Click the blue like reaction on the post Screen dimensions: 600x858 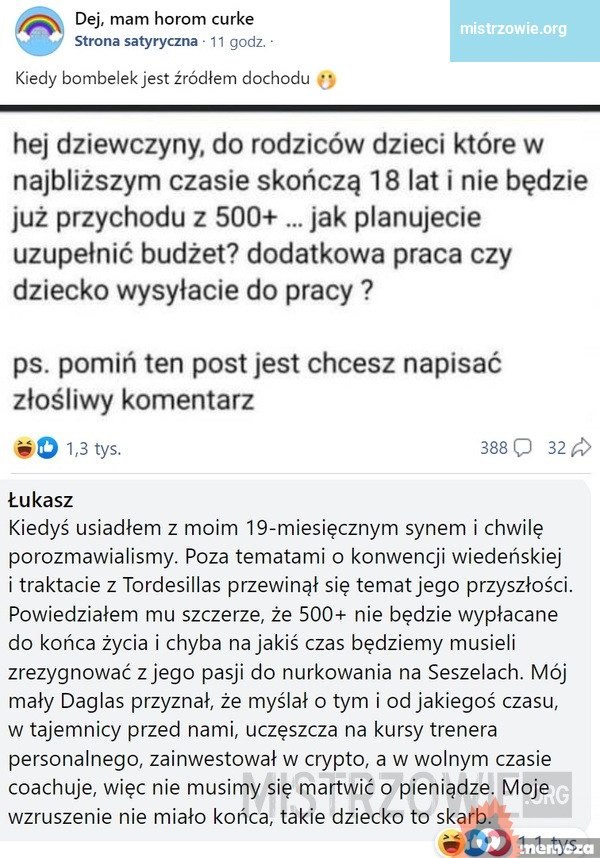pyautogui.click(x=46, y=448)
